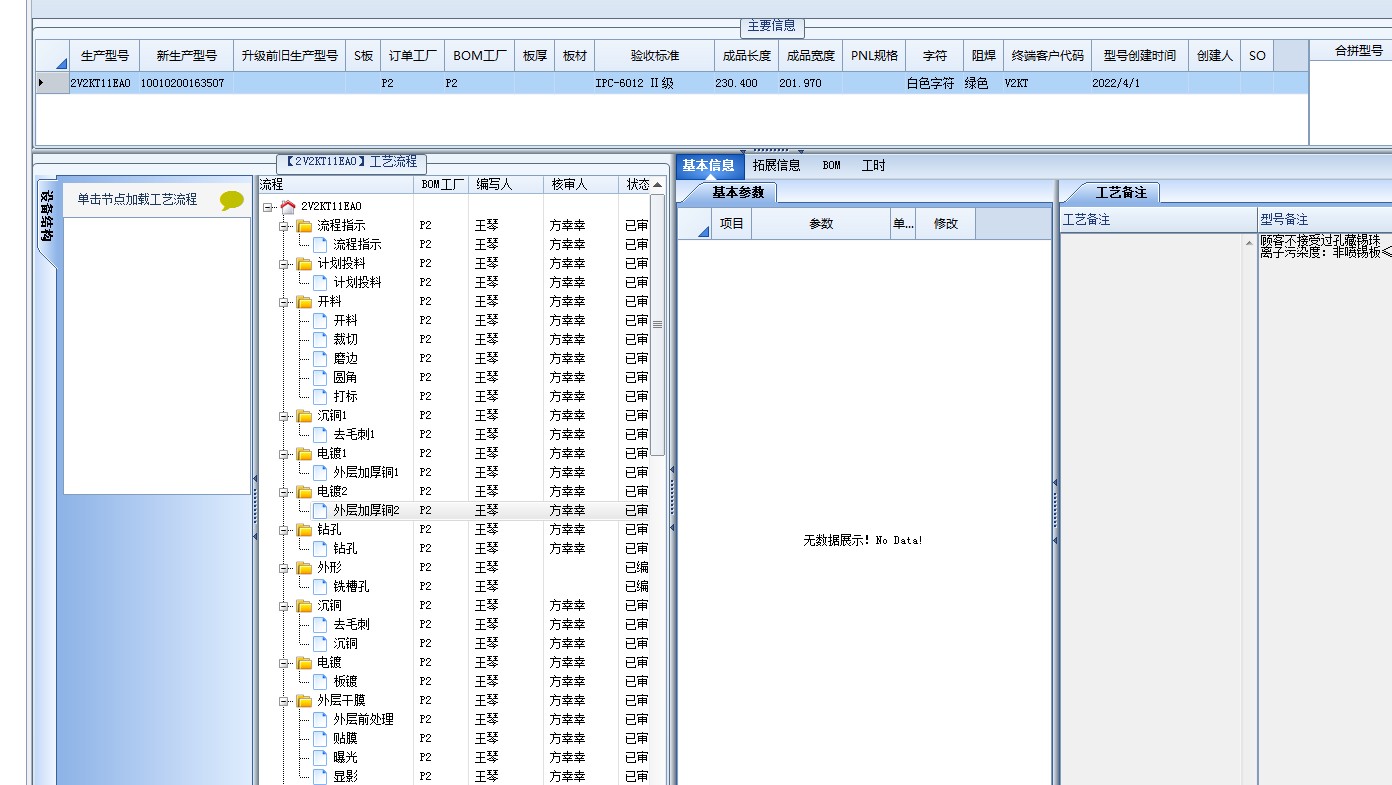Click the home icon of root node 2V2KT11EA0
This screenshot has width=1392, height=785.
click(x=288, y=206)
